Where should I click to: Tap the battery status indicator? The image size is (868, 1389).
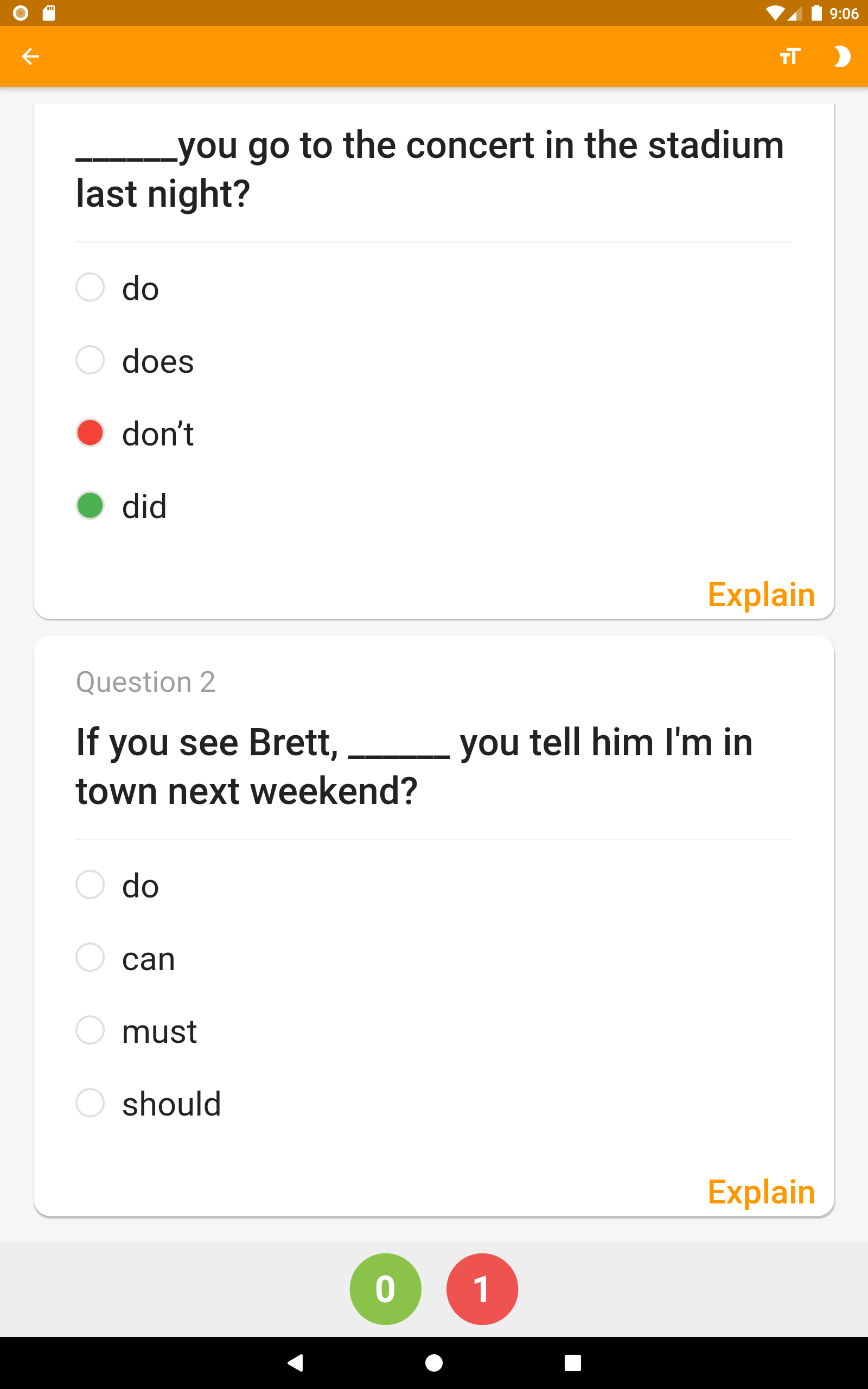(x=816, y=12)
